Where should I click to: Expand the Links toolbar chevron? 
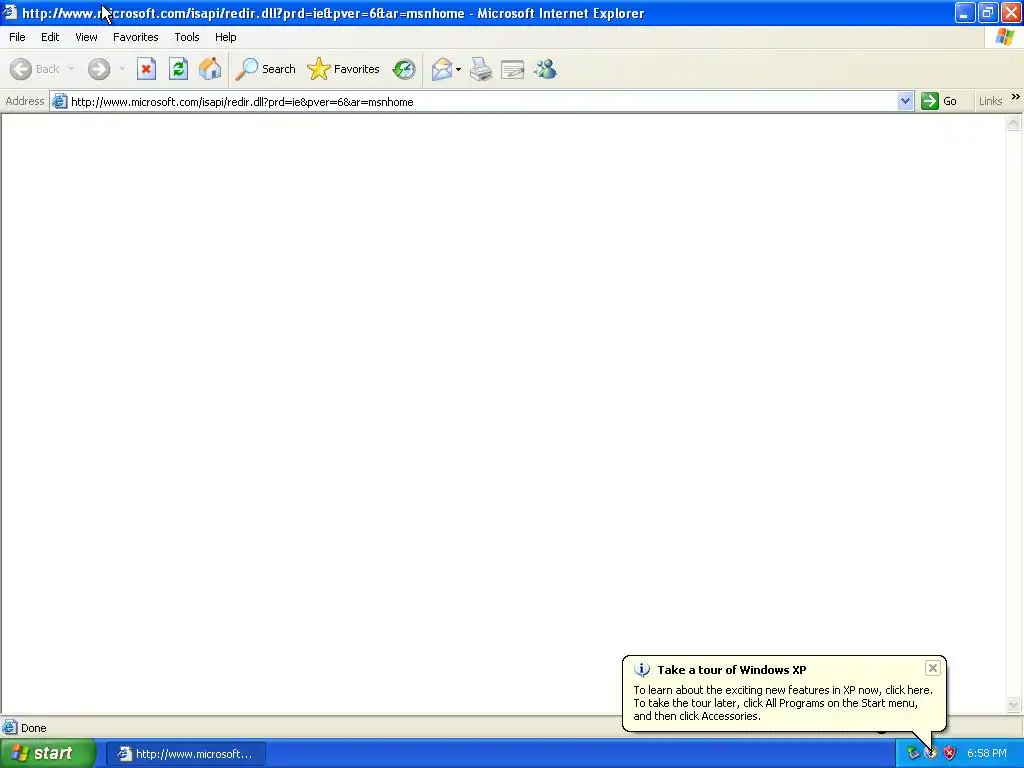(x=1016, y=97)
